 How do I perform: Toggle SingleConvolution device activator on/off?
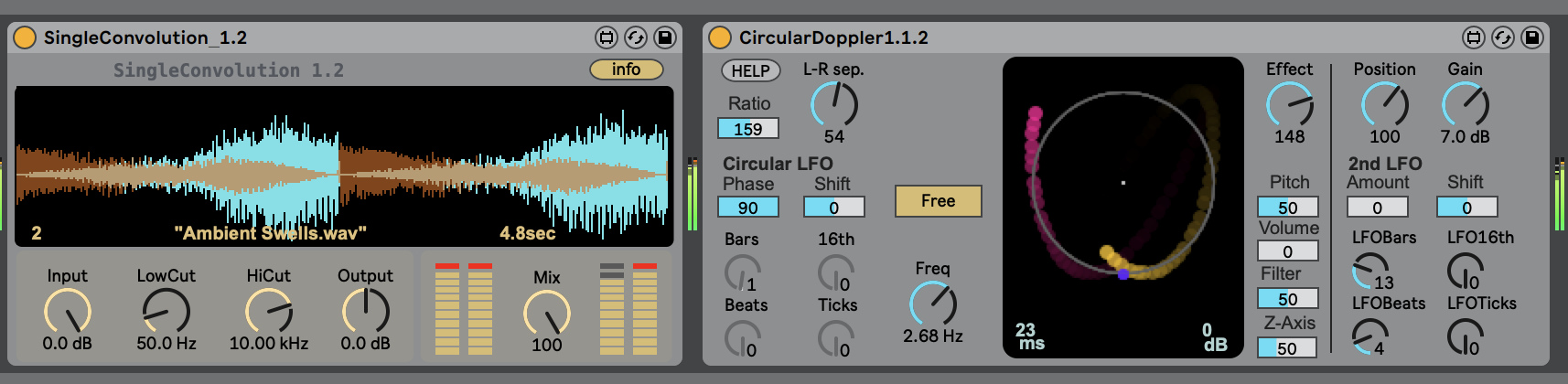25,37
